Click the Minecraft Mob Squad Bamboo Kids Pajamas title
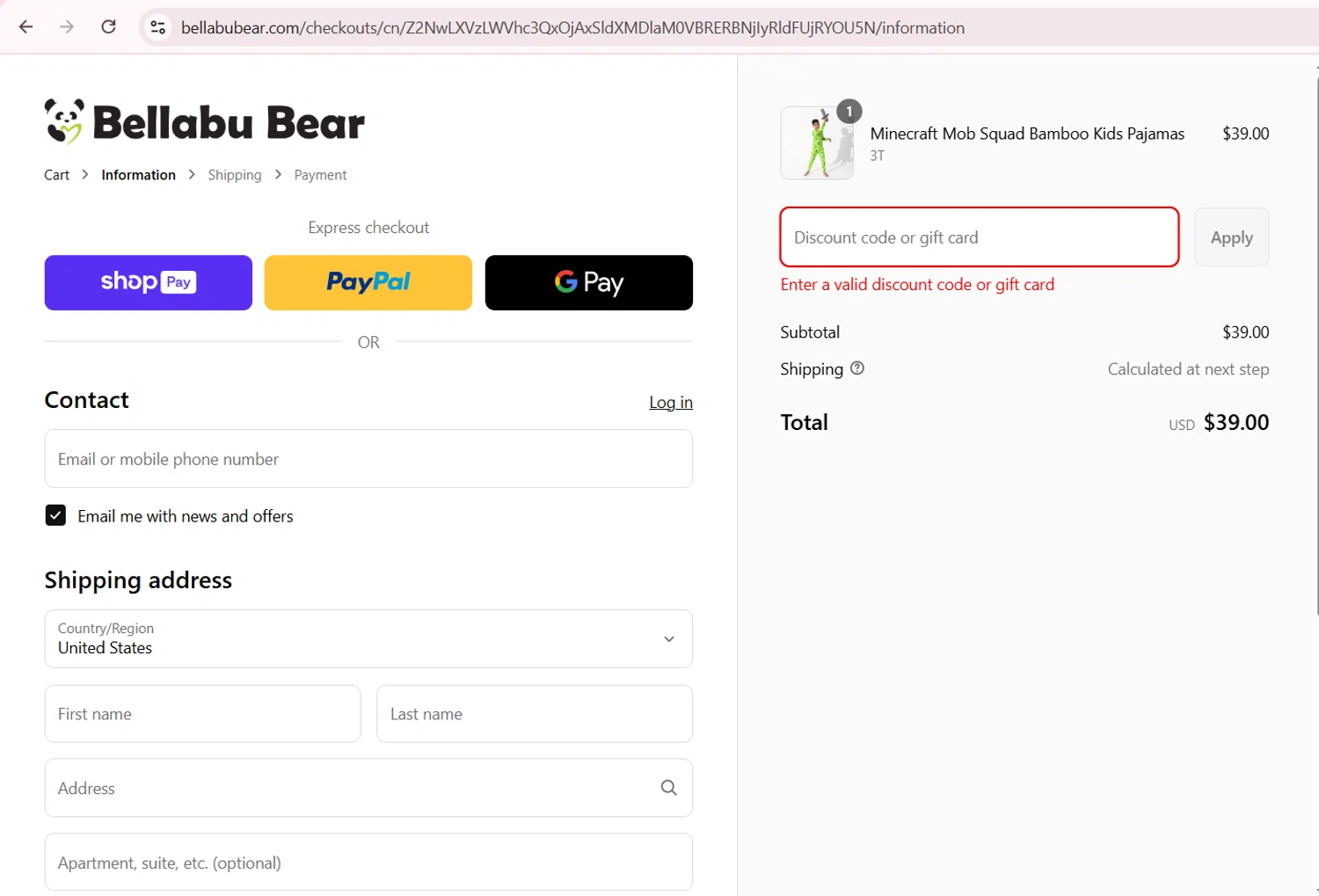 (x=1027, y=134)
